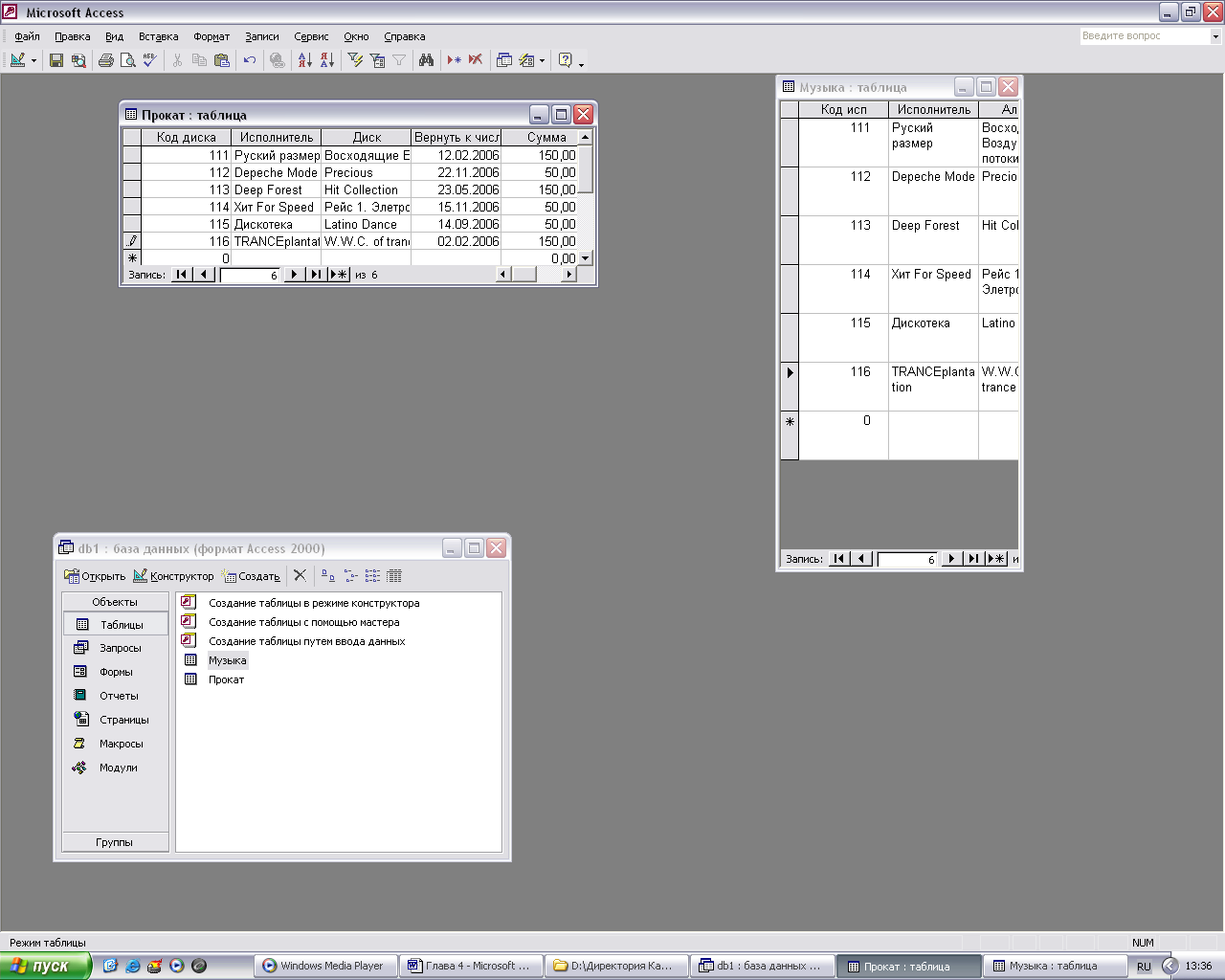Screen dimensions: 1225x980
Task: Select Запросы in the Objects panel
Action: pos(115,648)
